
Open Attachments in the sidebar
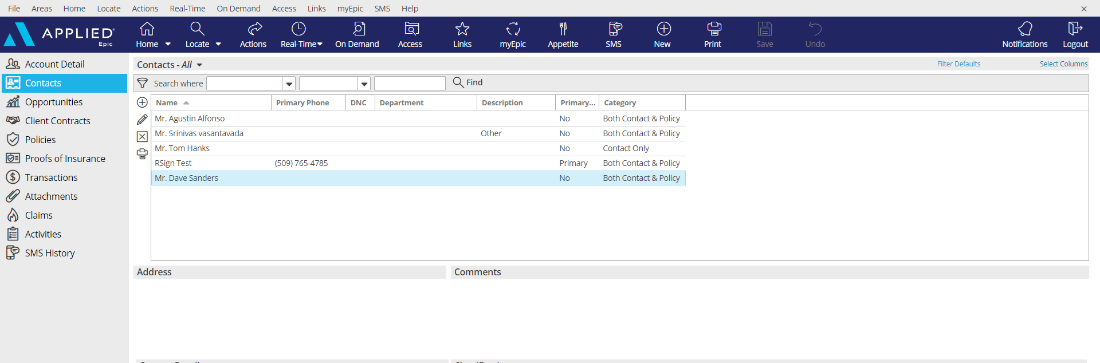click(65, 197)
